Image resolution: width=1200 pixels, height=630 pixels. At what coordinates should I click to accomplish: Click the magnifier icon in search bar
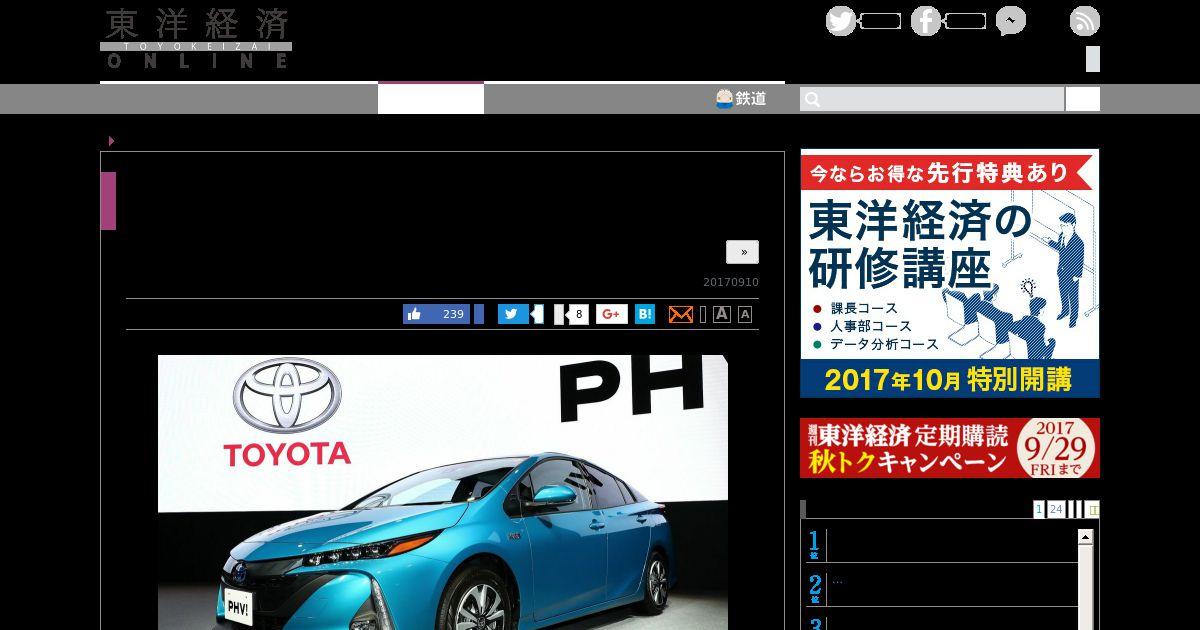click(x=813, y=99)
